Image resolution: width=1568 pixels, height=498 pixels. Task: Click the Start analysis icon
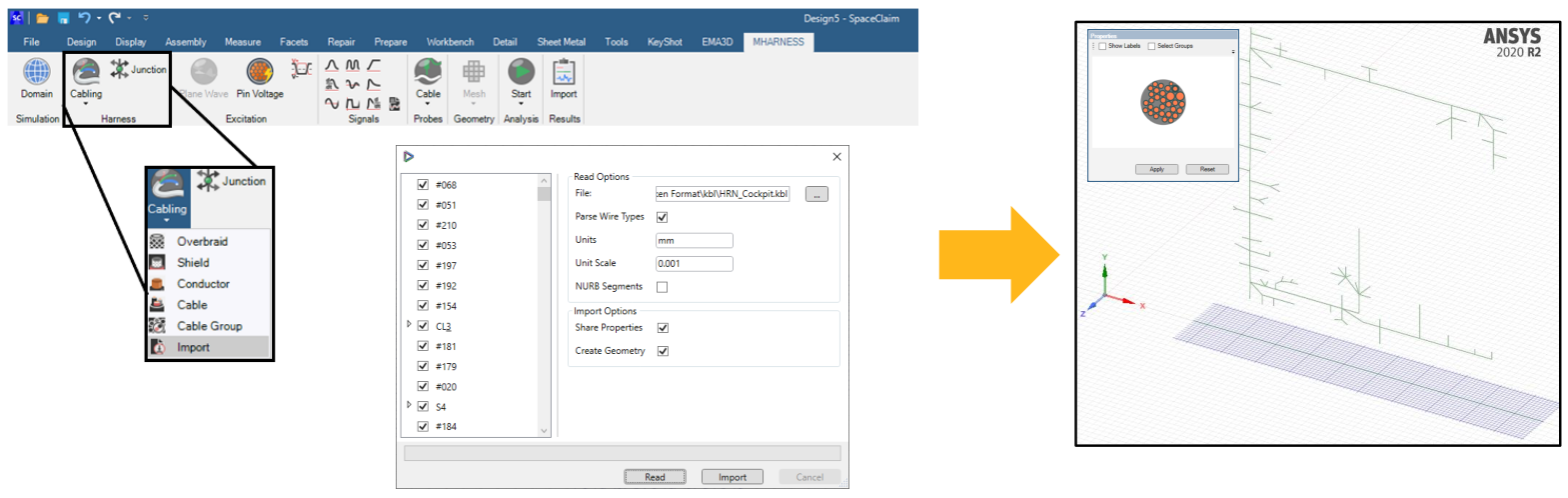tap(521, 71)
